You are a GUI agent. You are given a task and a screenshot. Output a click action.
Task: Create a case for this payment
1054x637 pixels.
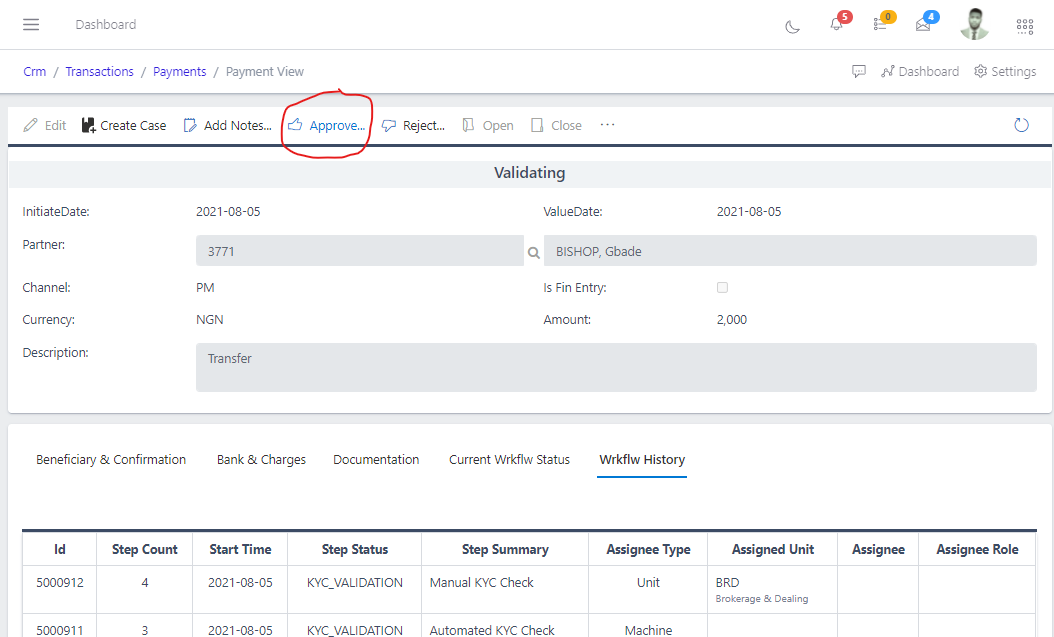click(123, 125)
